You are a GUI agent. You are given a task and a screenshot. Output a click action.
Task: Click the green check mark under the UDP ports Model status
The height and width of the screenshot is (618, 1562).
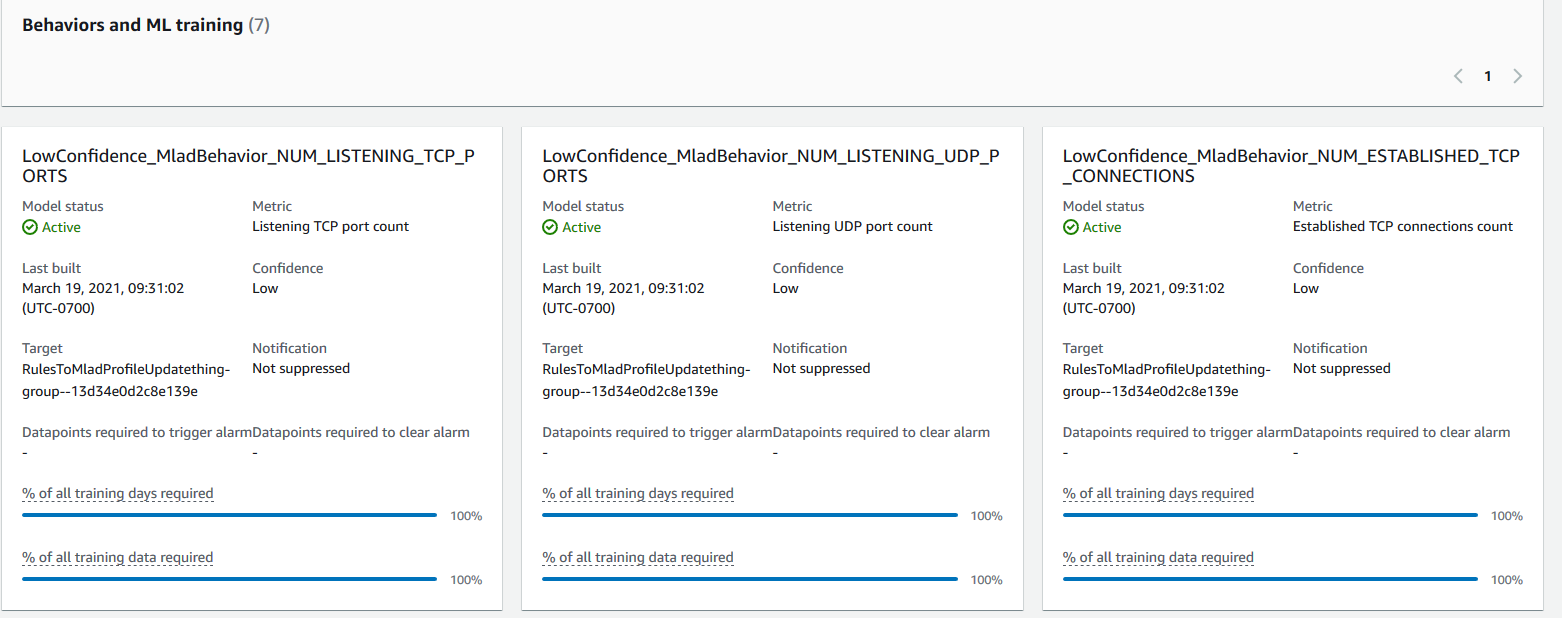click(x=549, y=227)
